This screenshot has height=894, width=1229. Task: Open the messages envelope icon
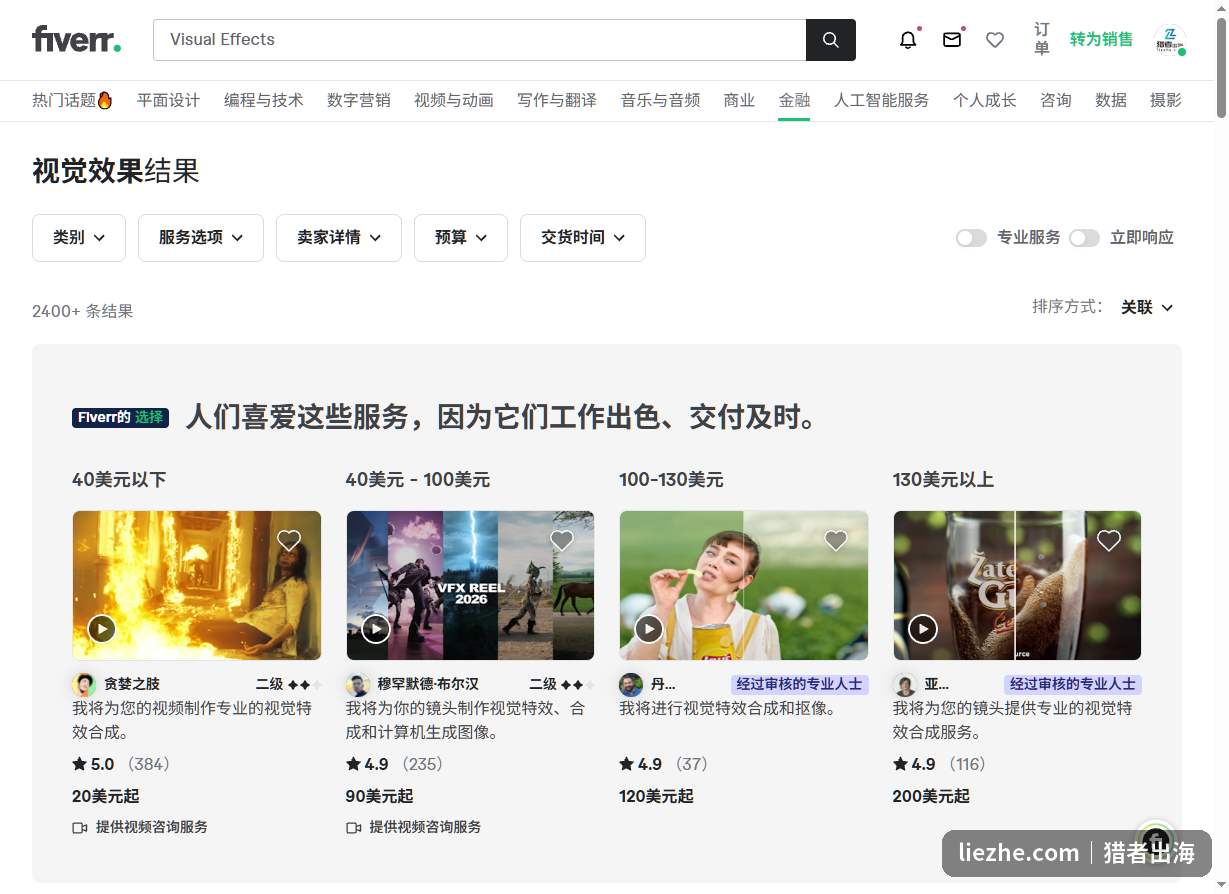(x=952, y=40)
